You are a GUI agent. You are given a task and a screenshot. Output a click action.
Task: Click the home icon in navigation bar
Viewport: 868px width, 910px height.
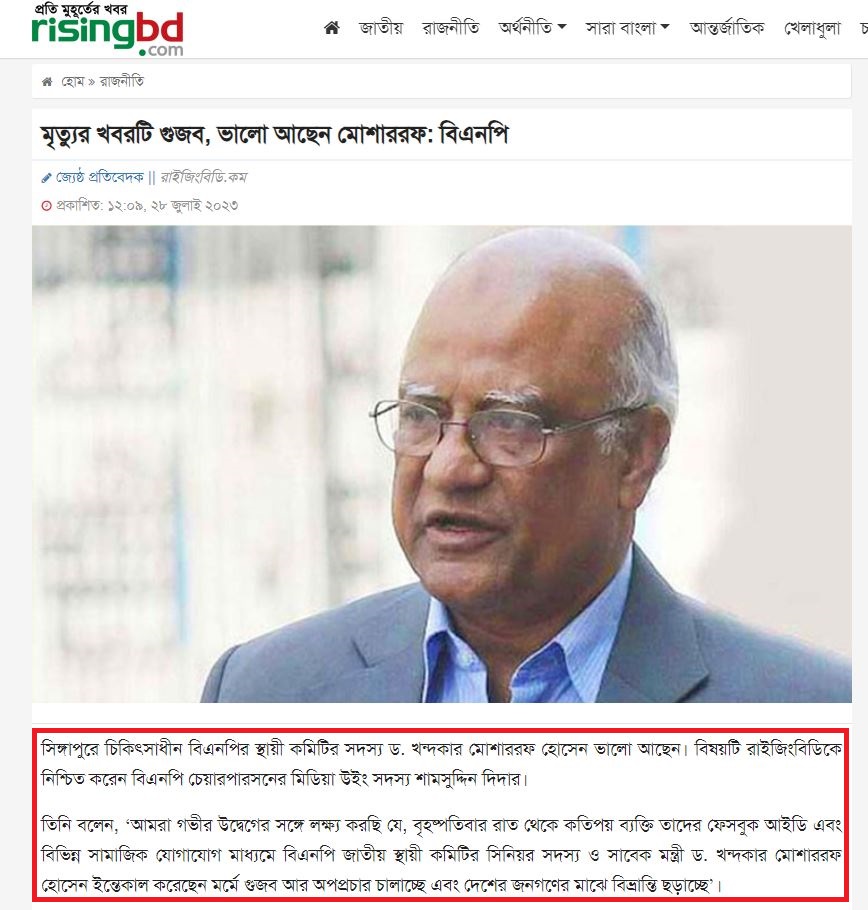pos(331,27)
